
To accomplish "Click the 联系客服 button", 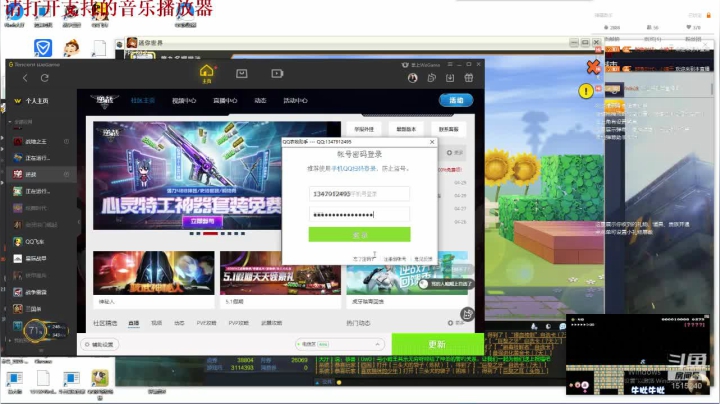I will coord(449,129).
